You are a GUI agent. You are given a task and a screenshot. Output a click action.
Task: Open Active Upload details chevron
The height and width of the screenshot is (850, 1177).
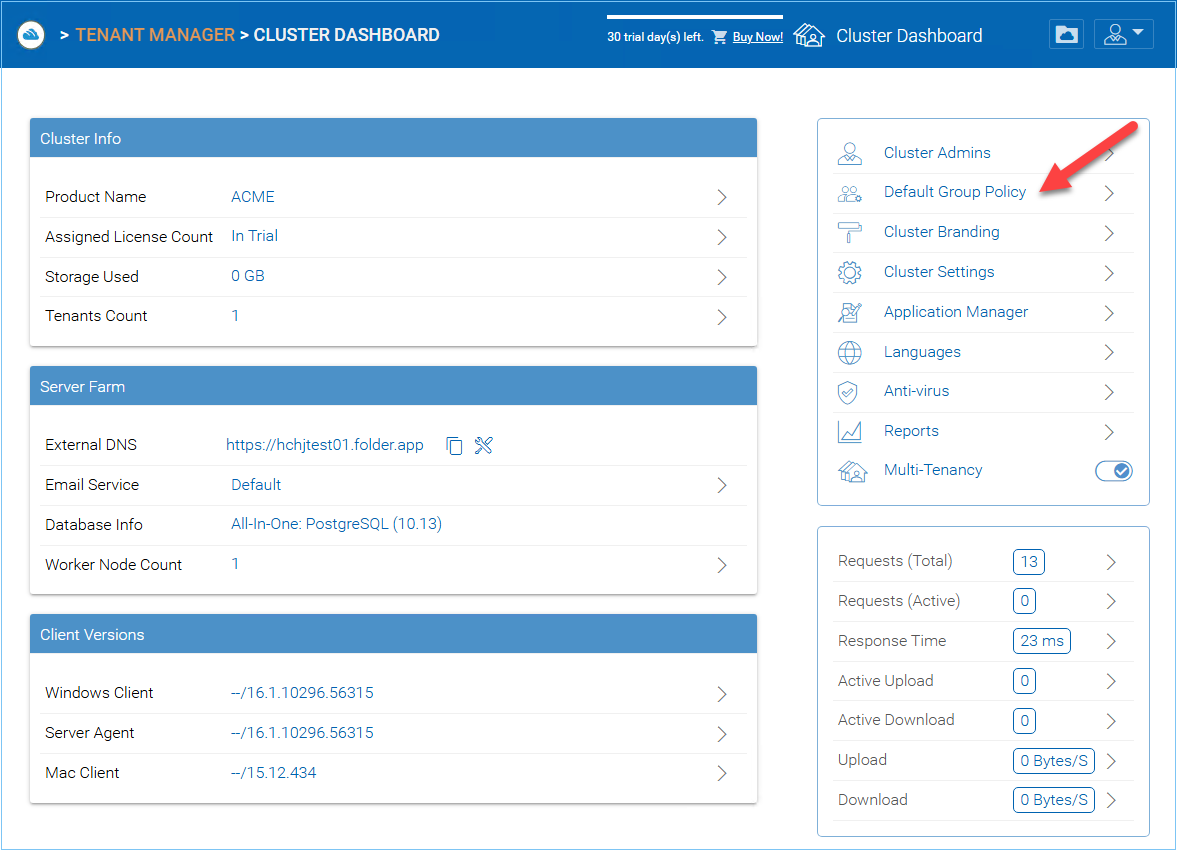coord(1111,681)
